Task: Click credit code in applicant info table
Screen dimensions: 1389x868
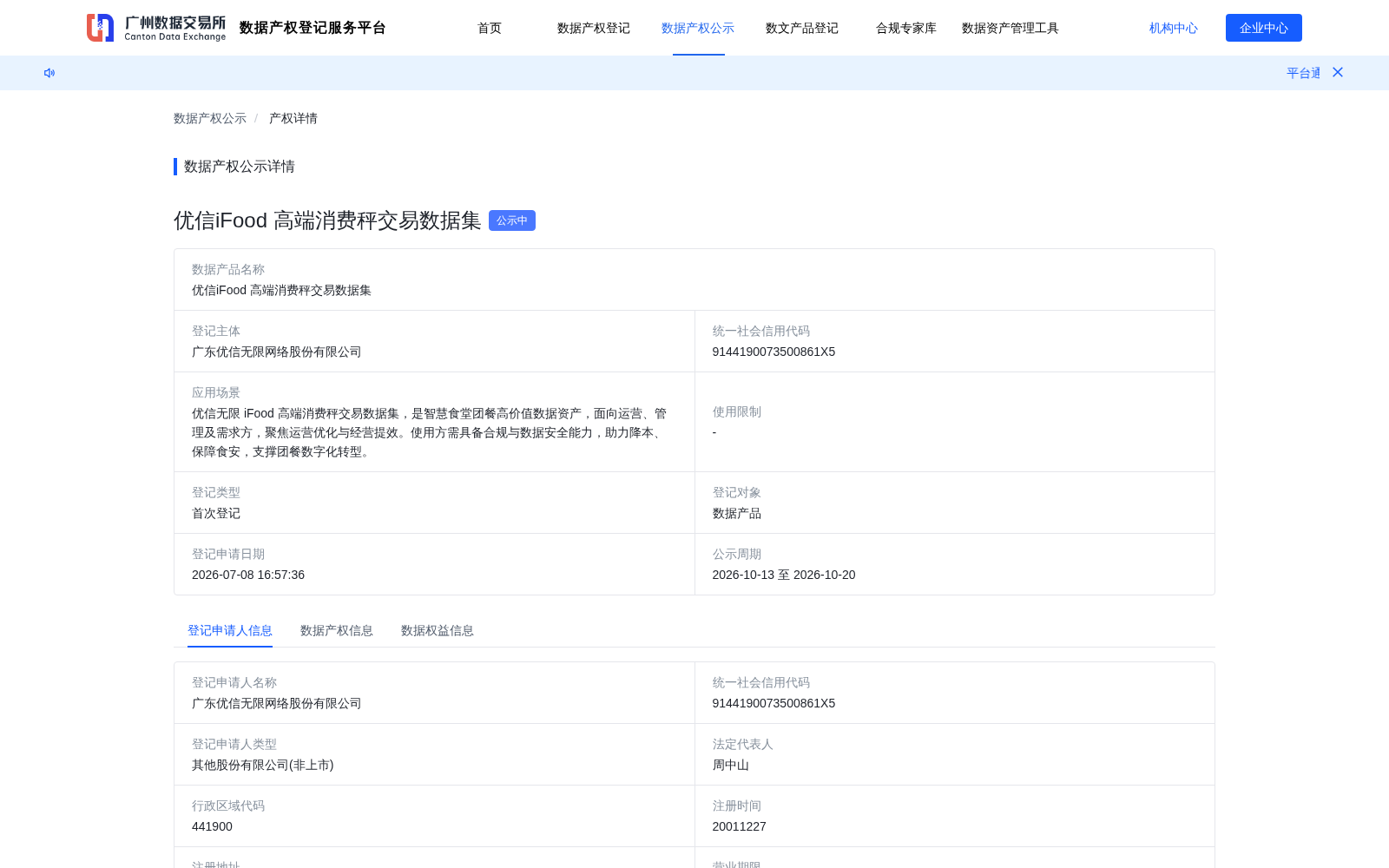Action: [x=773, y=703]
